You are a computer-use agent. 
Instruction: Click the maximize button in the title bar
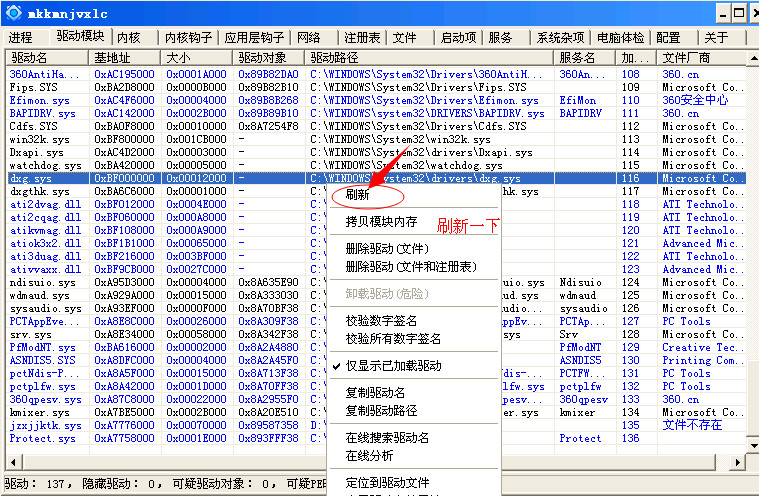739,13
